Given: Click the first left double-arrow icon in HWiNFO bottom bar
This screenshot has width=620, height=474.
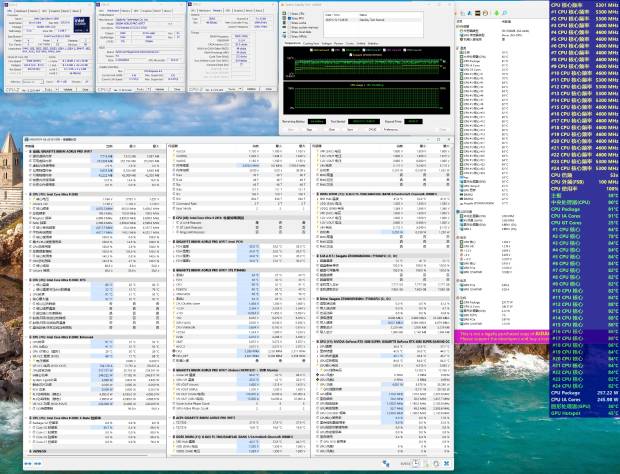Looking at the screenshot, I should (x=28, y=463).
